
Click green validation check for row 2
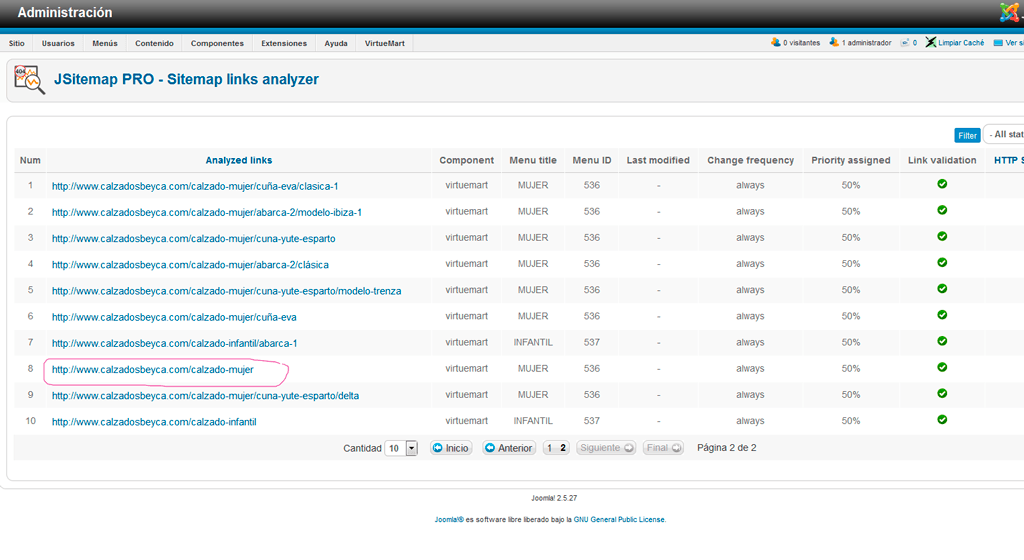coord(942,210)
